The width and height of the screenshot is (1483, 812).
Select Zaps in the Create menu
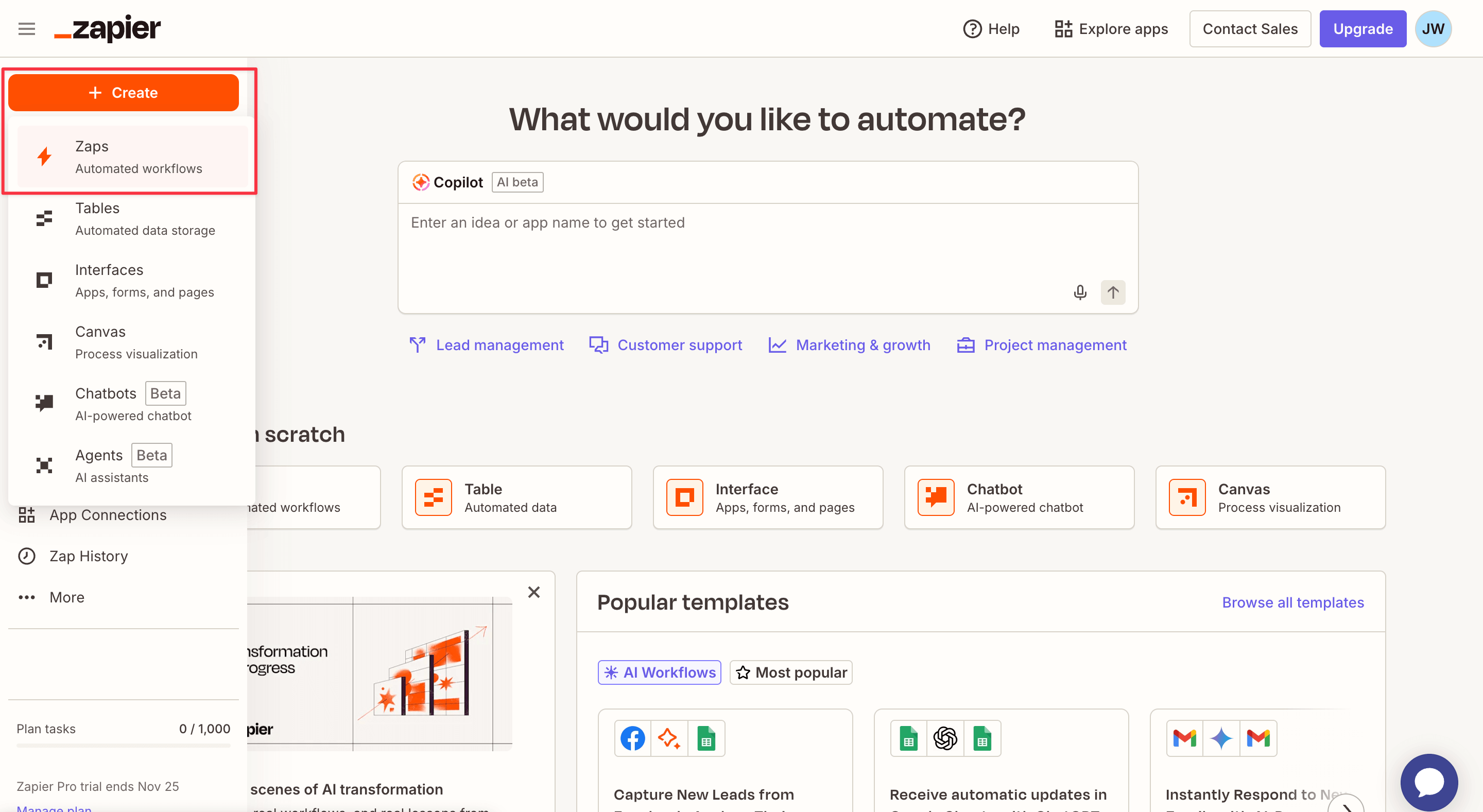(132, 157)
